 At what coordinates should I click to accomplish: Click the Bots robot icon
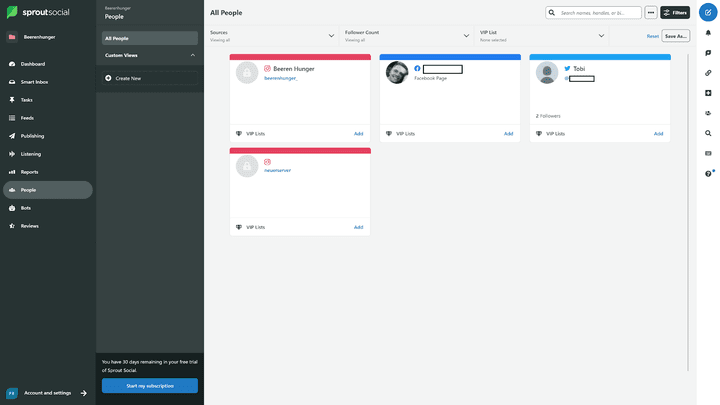(12, 208)
